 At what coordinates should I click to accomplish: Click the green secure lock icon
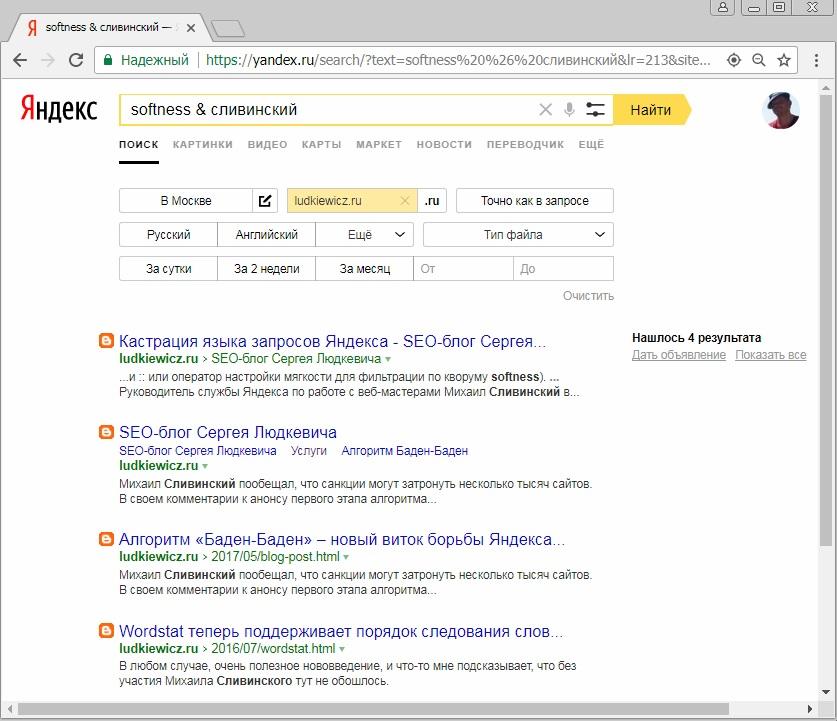(108, 60)
